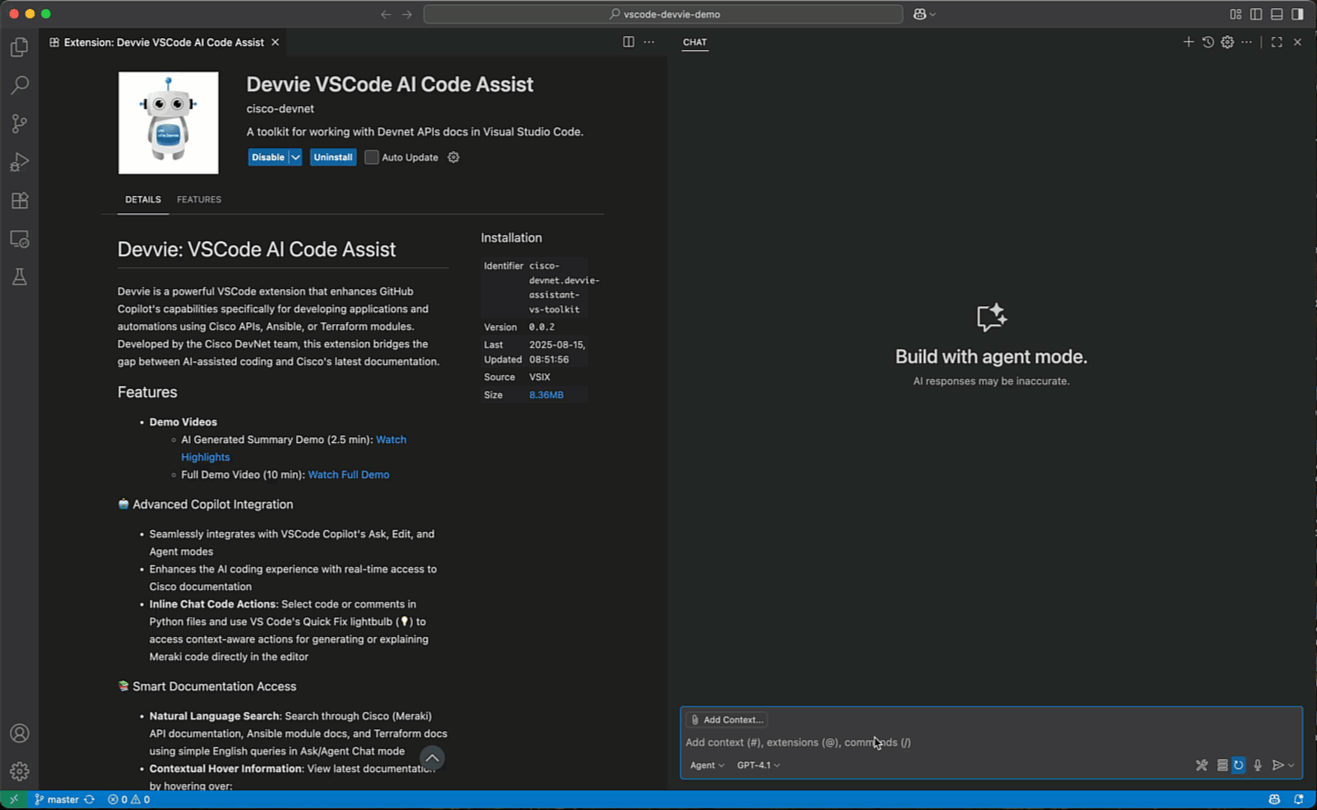Switch to the Features tab
Viewport: 1317px width, 810px height.
199,200
